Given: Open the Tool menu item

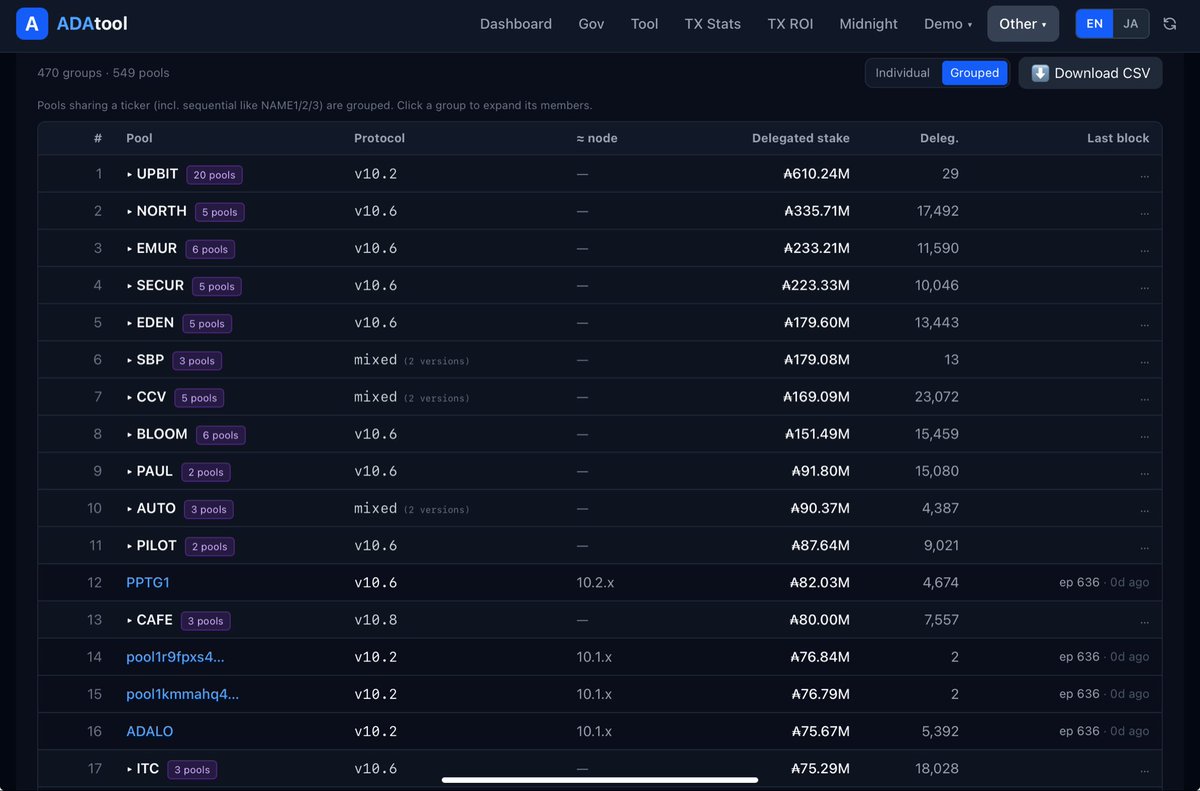Looking at the screenshot, I should tap(644, 23).
